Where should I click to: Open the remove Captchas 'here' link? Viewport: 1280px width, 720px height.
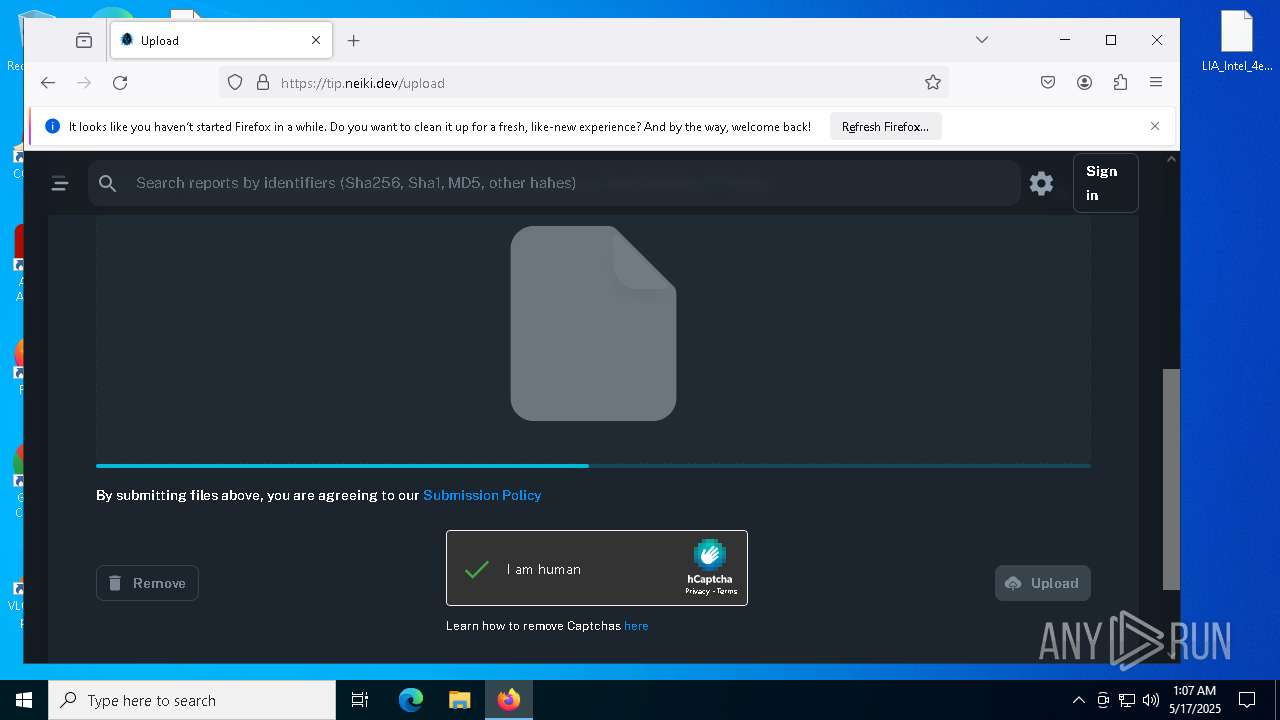636,626
